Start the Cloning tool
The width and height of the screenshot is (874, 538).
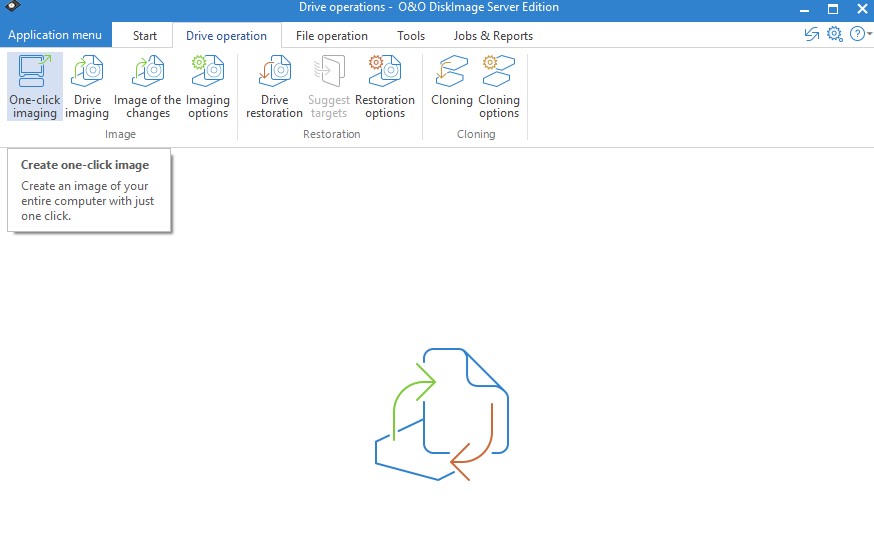point(451,86)
